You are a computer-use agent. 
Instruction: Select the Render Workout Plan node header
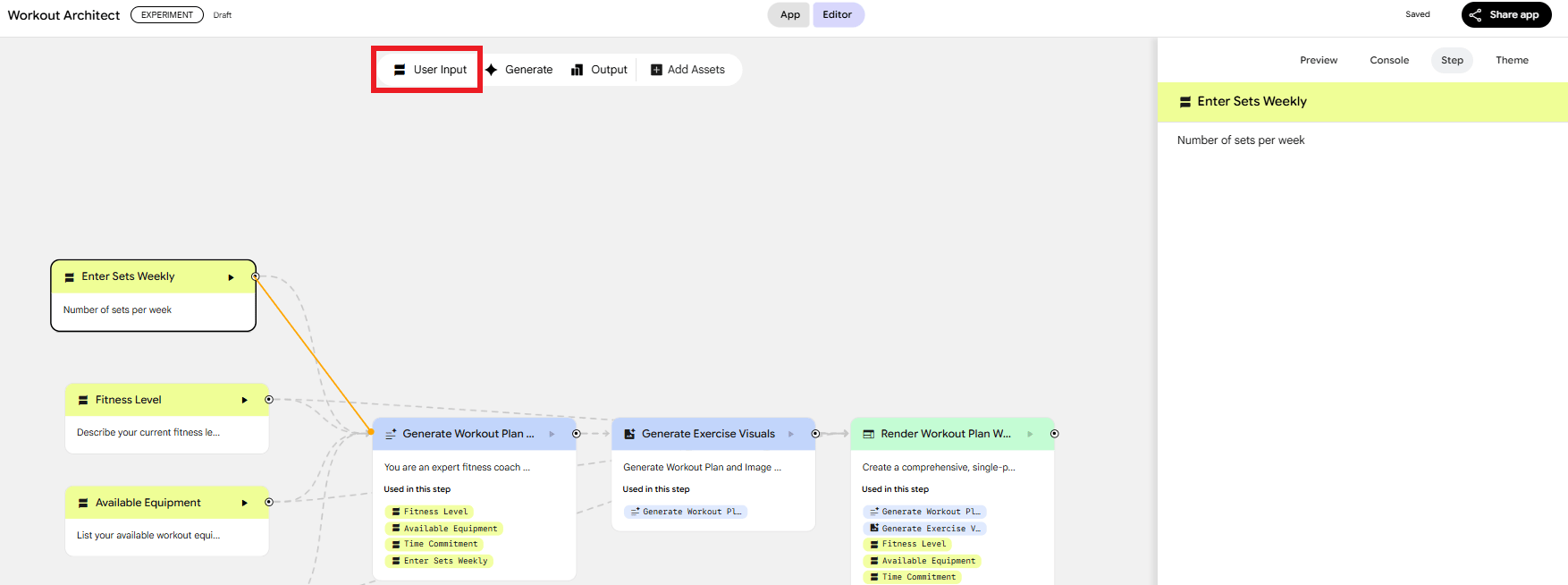click(952, 434)
